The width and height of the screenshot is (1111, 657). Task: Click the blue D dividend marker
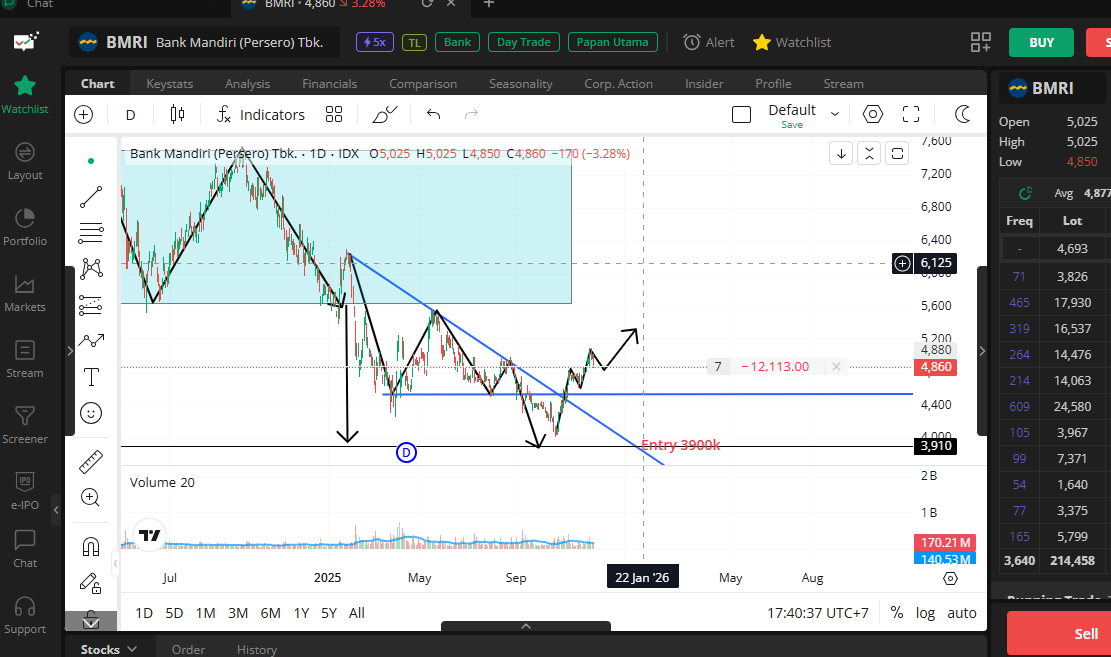pyautogui.click(x=406, y=452)
